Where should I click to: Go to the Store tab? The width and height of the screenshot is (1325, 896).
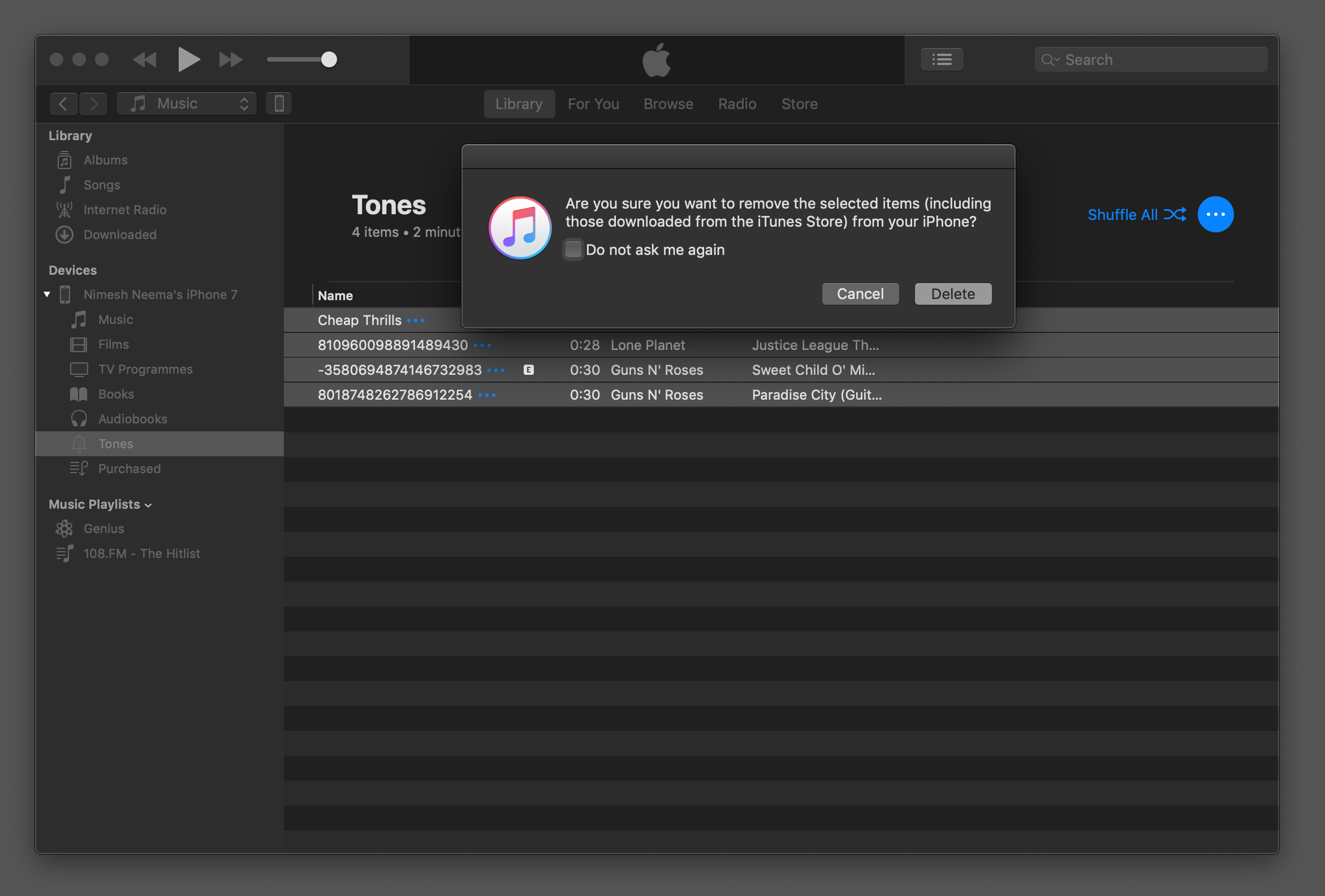pos(799,104)
